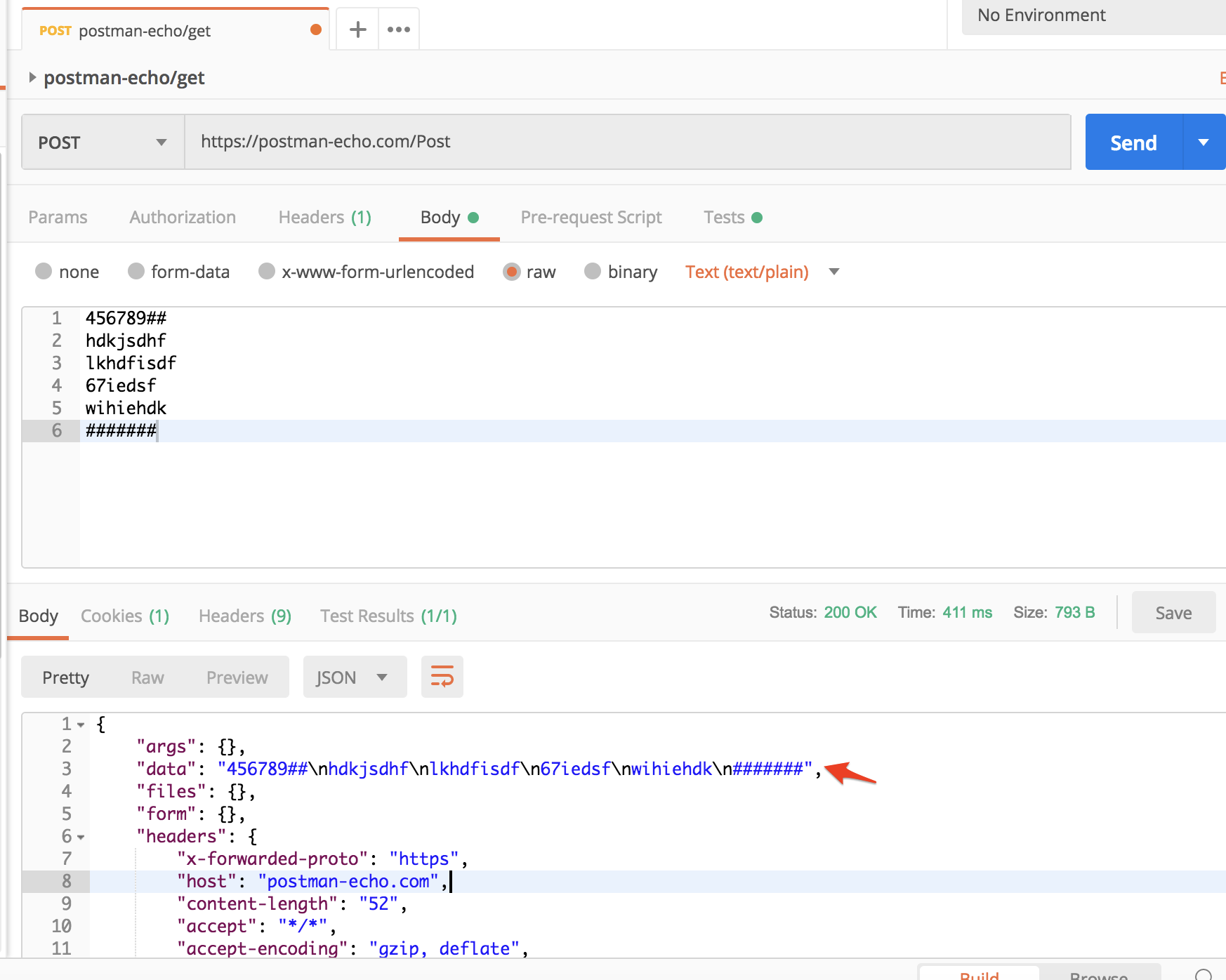Click the "data" key in response JSON

point(166,769)
